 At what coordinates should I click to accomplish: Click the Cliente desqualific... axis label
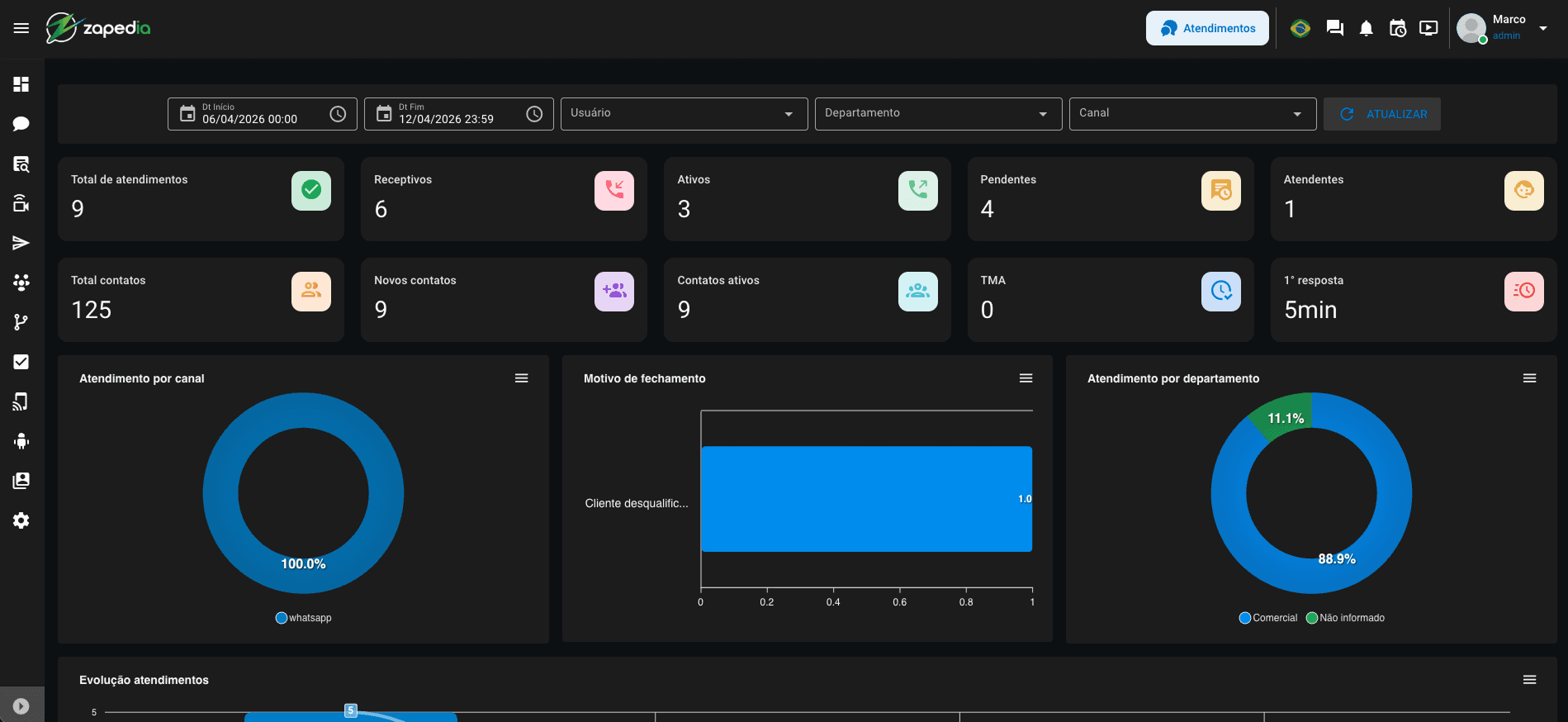point(637,503)
